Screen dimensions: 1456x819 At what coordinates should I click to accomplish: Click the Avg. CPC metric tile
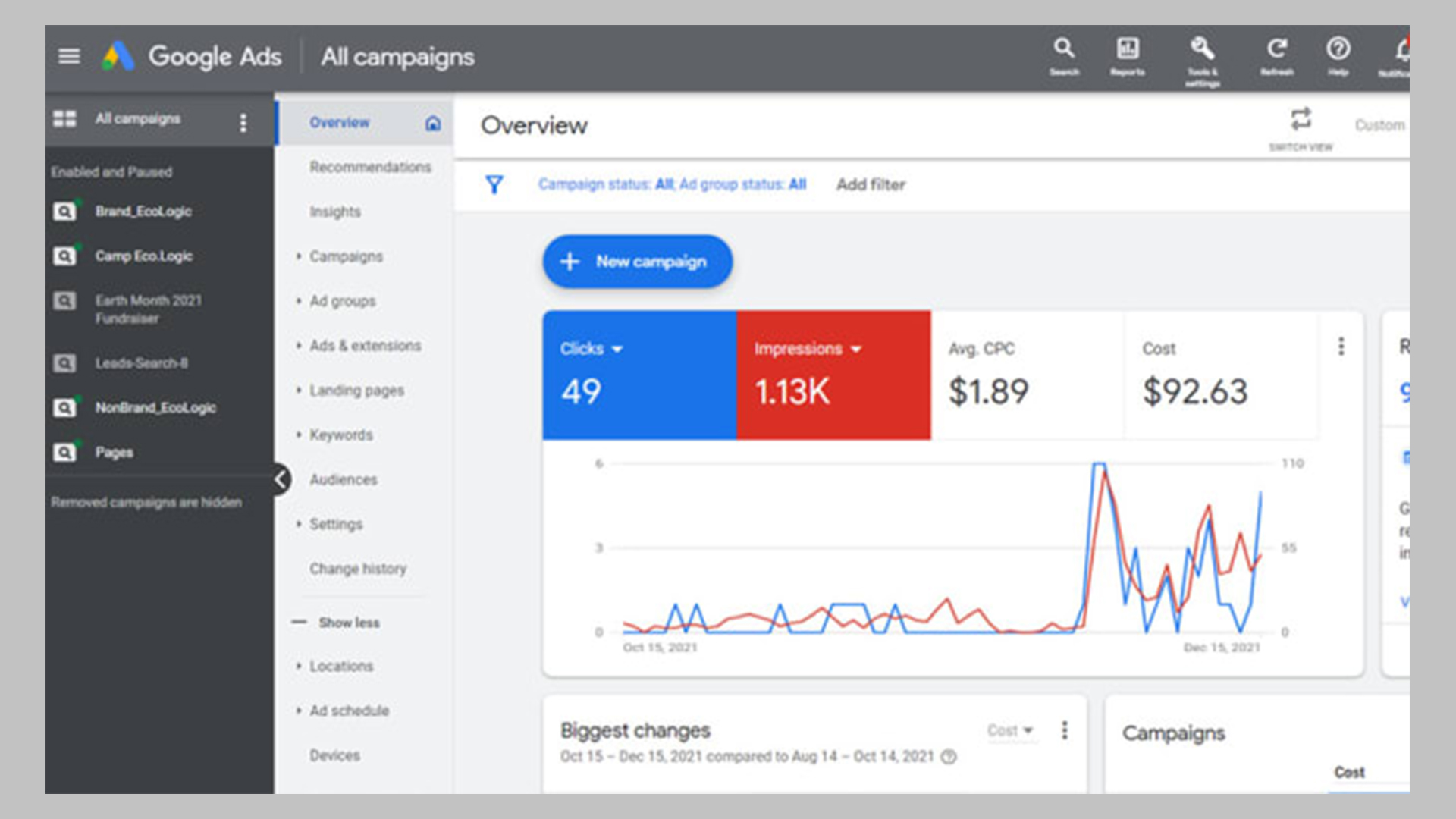pyautogui.click(x=1028, y=375)
